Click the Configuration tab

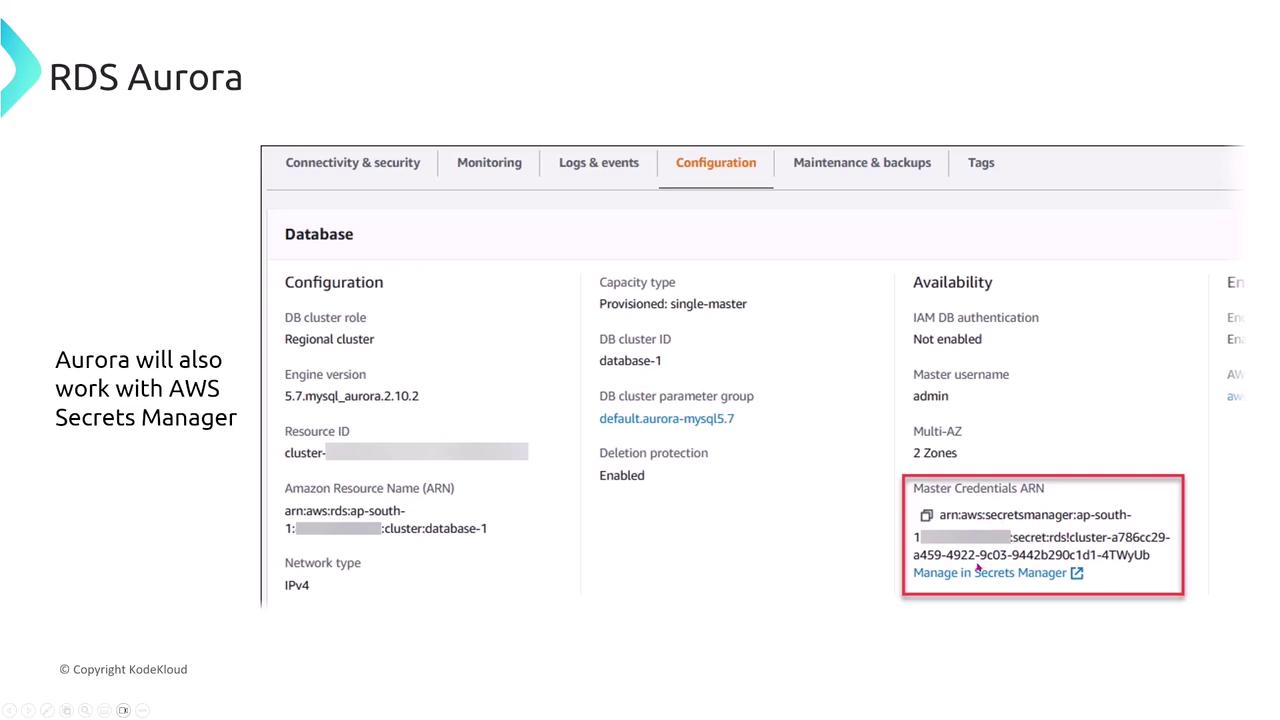coord(715,163)
